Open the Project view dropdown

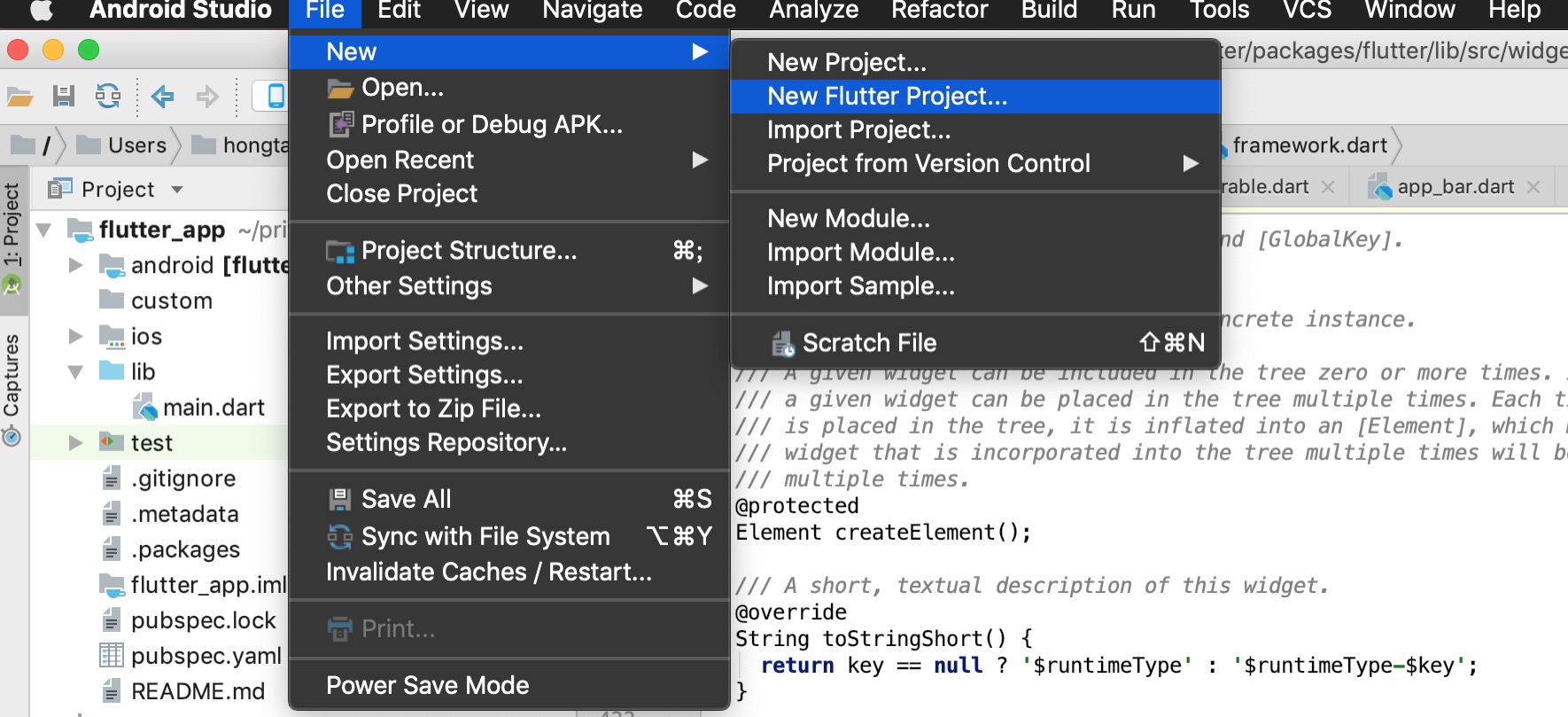pyautogui.click(x=177, y=190)
